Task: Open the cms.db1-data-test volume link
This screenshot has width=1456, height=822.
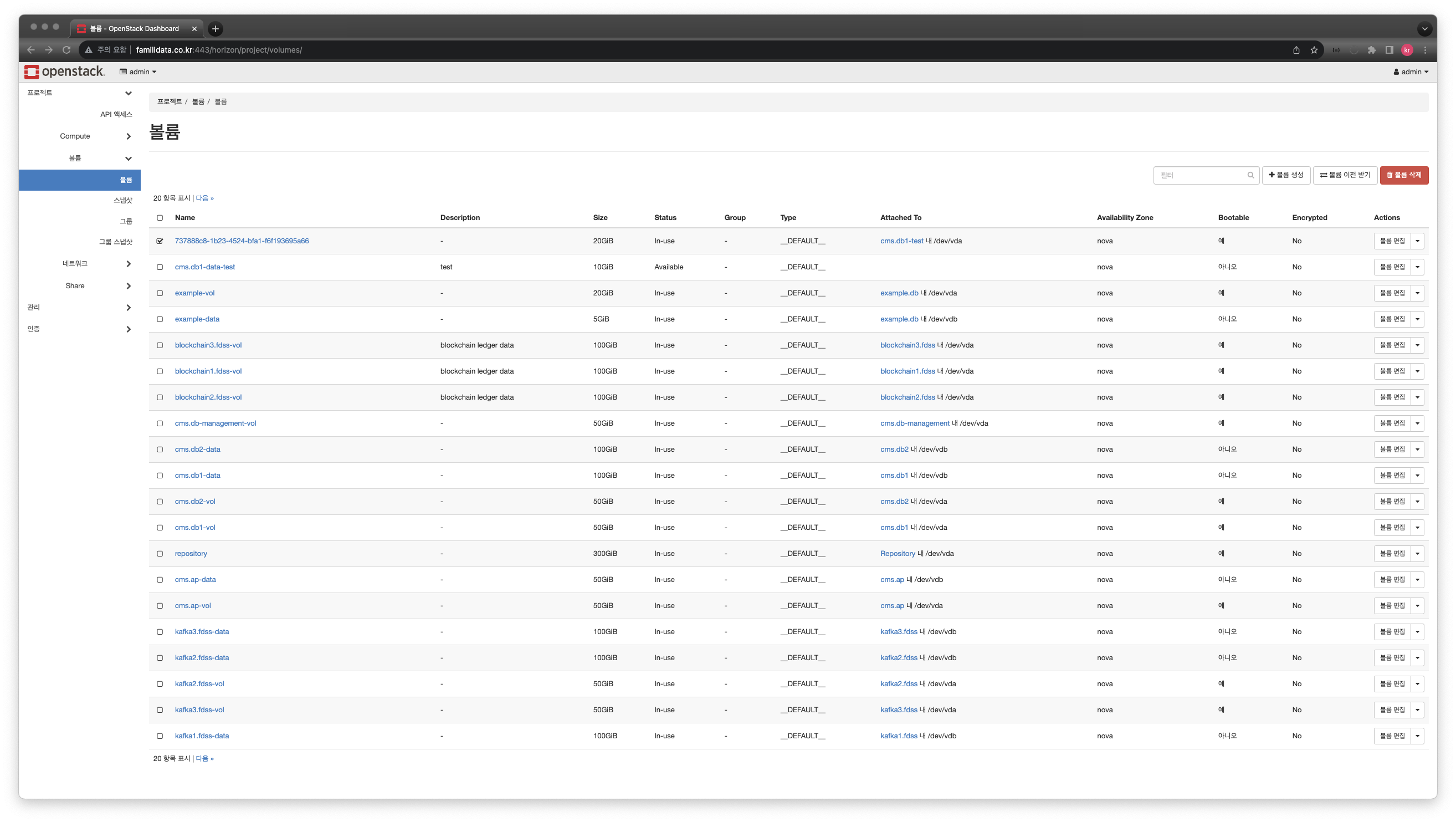Action: (x=204, y=267)
